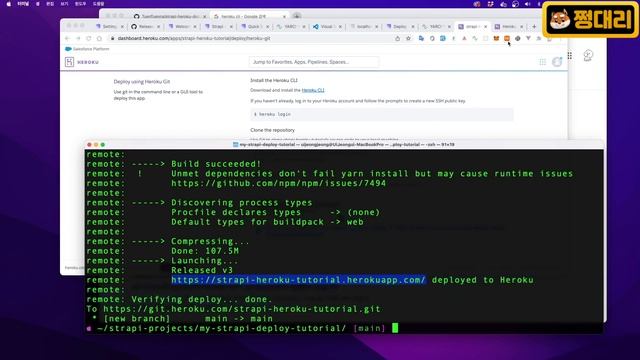The width and height of the screenshot is (640, 360).
Task: Click the 'Install the Heroku CLI' heading
Action: pyautogui.click(x=274, y=80)
